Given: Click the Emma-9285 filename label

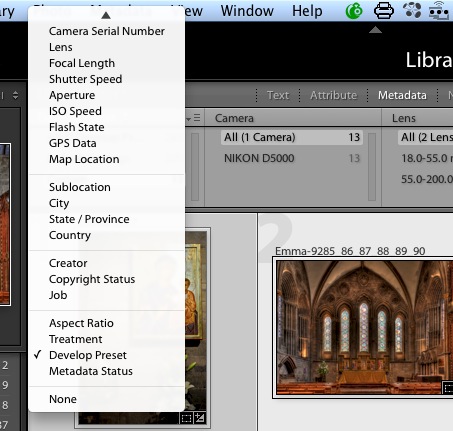Looking at the screenshot, I should click(x=350, y=251).
